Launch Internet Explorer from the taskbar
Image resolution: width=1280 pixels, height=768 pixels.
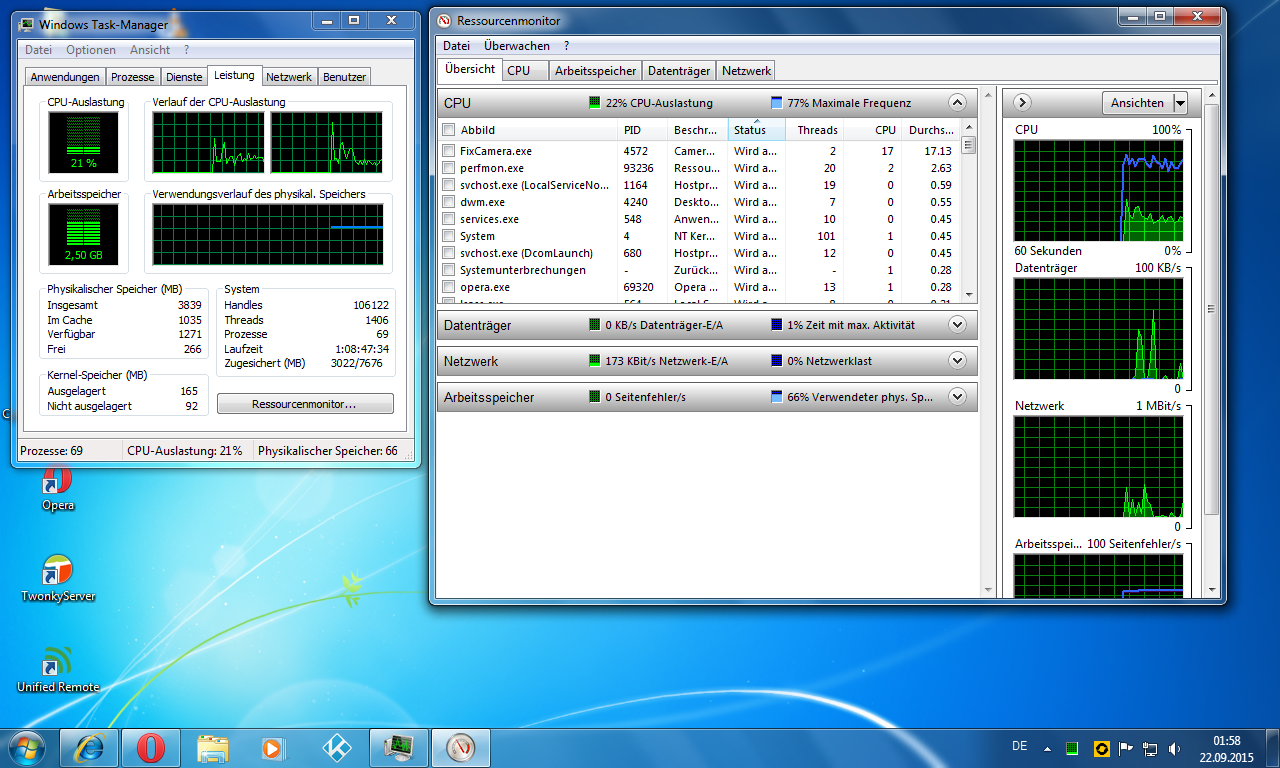[x=89, y=747]
